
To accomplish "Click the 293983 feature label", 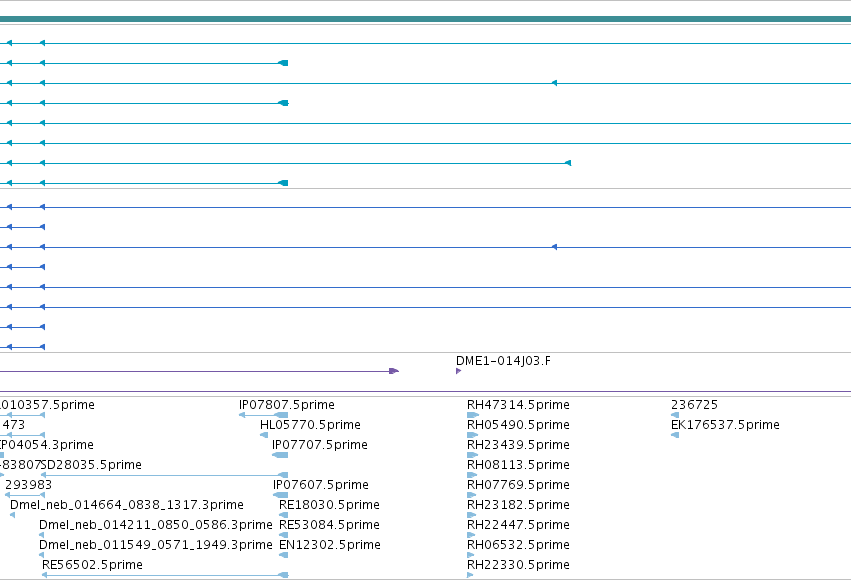I will pyautogui.click(x=28, y=485).
